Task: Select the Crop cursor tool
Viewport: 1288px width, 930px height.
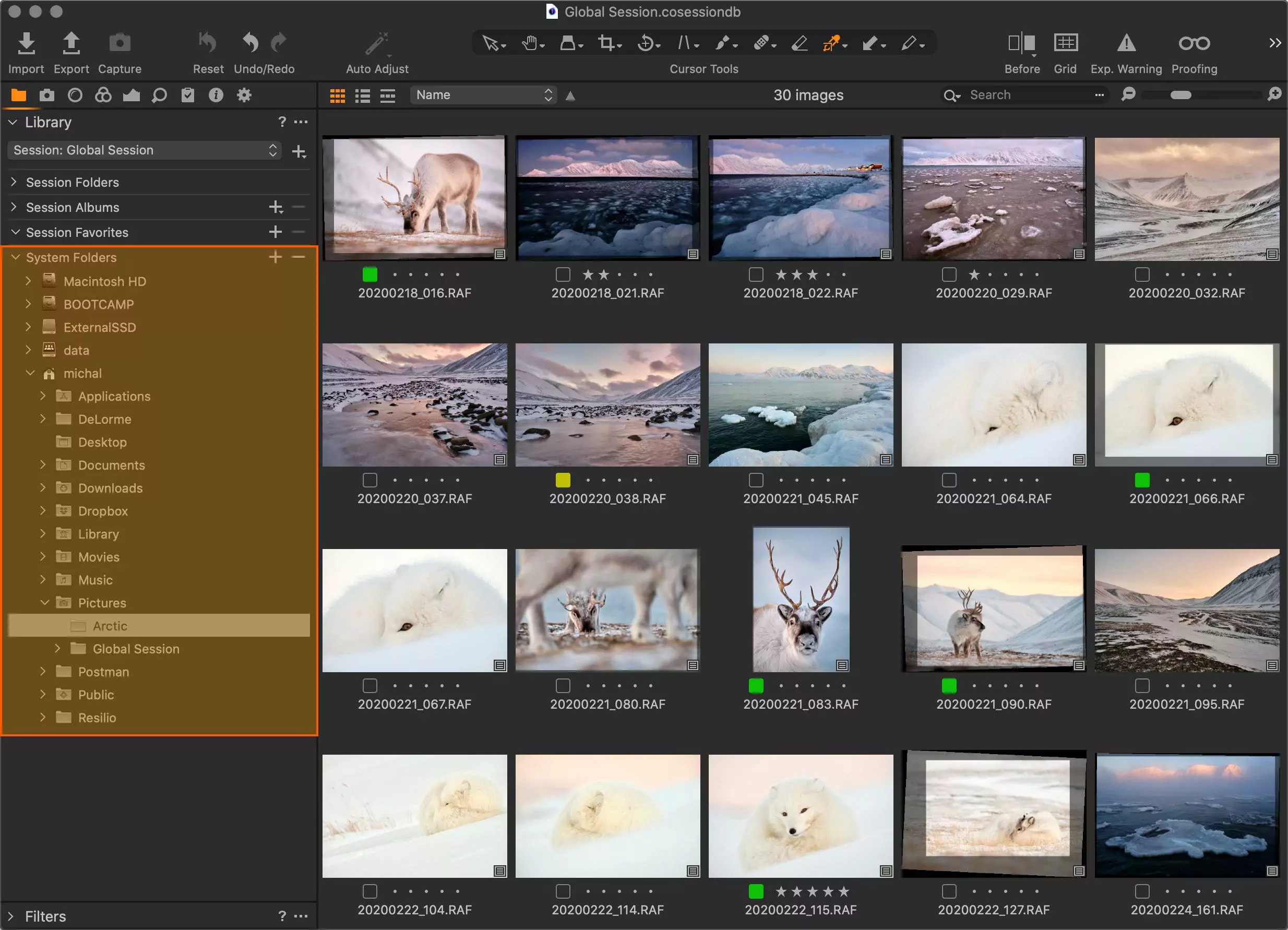Action: [x=606, y=43]
